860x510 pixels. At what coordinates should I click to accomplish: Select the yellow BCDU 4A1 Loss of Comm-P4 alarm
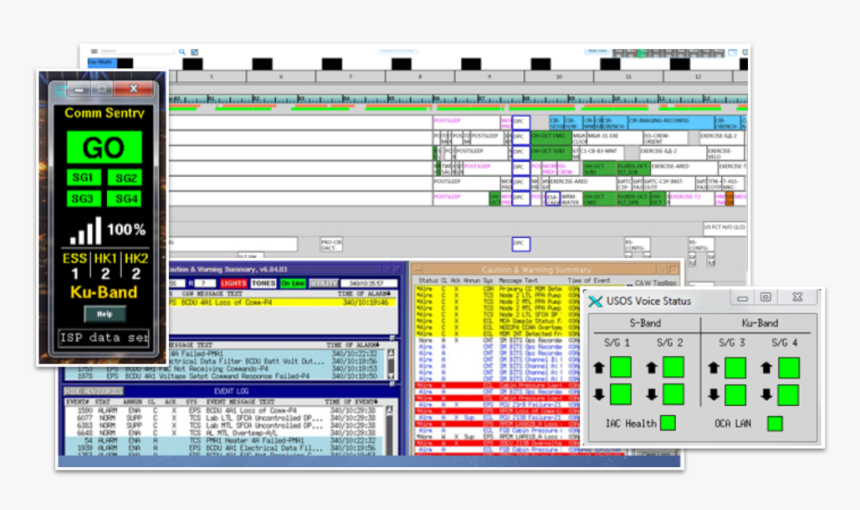(x=282, y=302)
